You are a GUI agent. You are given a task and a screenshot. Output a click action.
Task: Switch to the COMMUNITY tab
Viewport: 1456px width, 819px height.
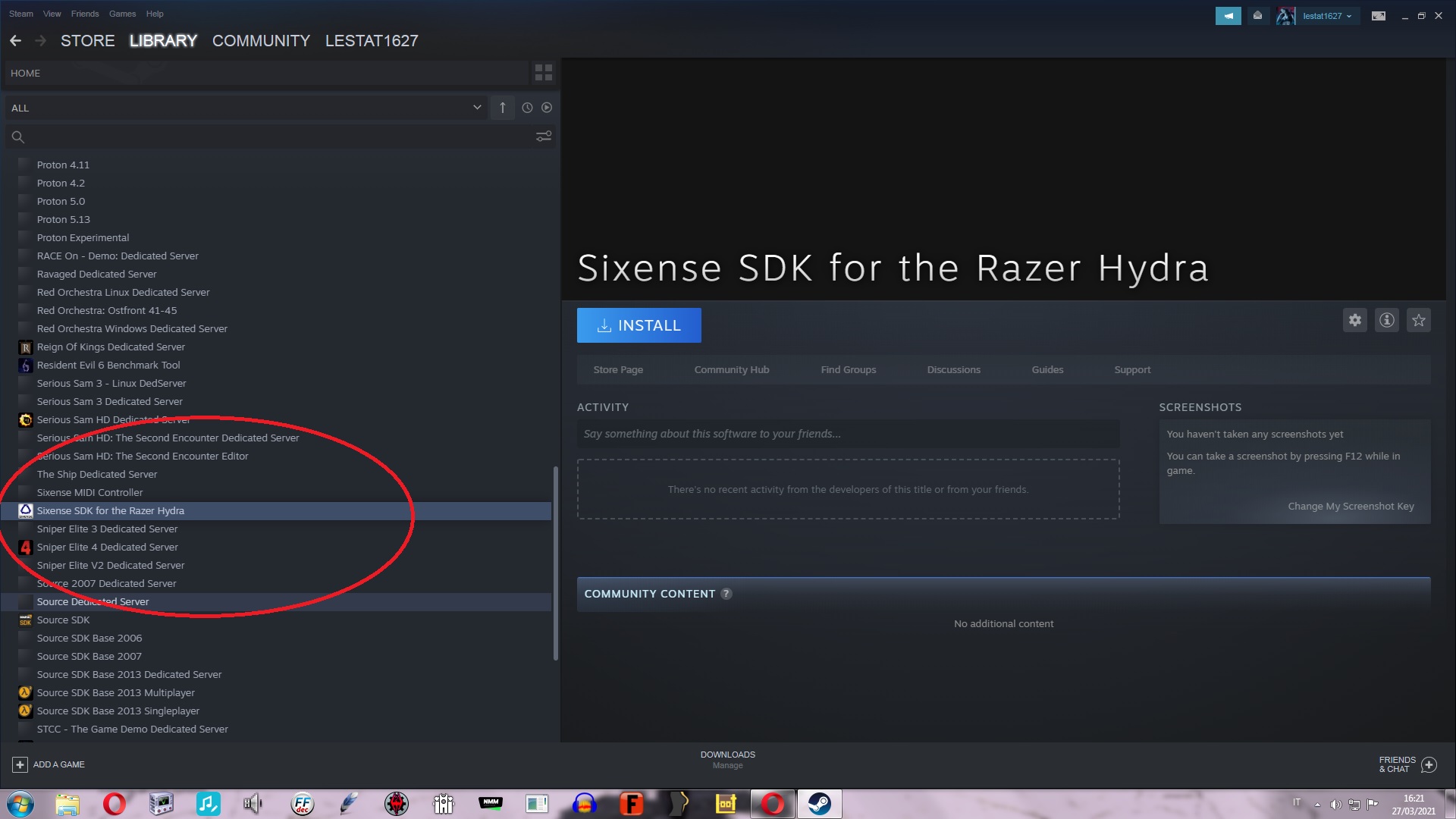coord(261,41)
